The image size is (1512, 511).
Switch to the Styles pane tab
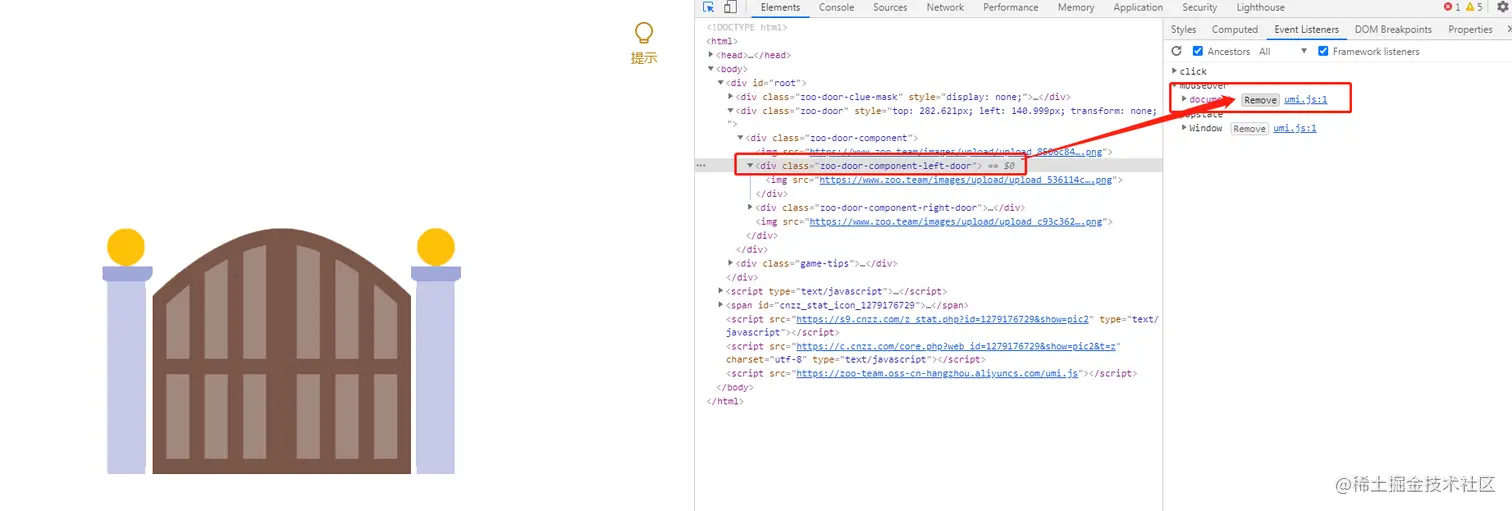point(1183,30)
